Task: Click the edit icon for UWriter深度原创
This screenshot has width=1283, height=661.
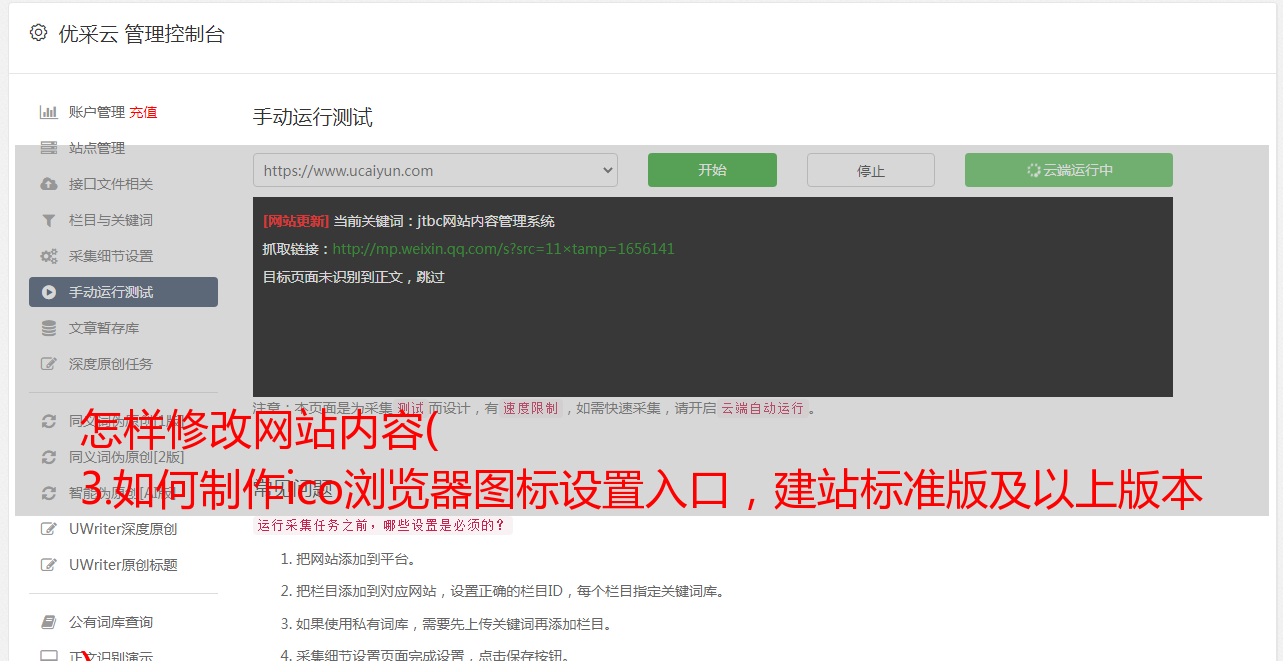Action: (x=48, y=529)
